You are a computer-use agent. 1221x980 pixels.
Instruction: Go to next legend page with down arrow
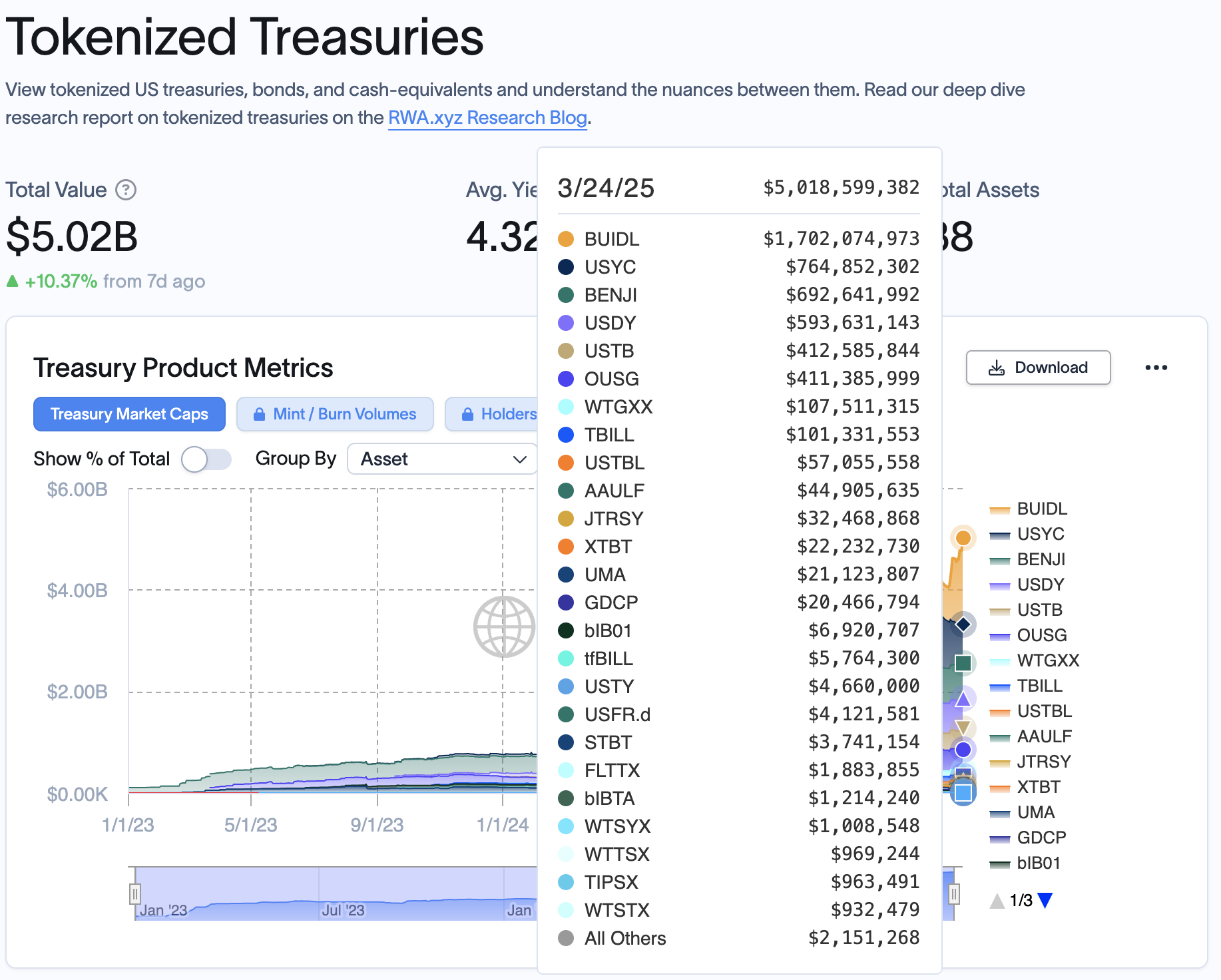[x=1045, y=901]
